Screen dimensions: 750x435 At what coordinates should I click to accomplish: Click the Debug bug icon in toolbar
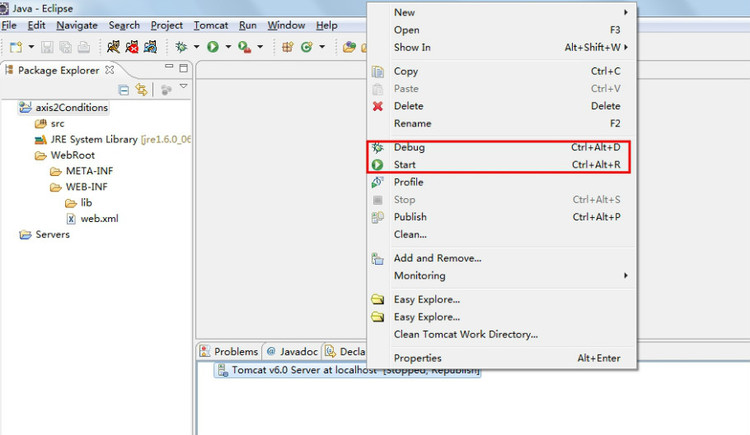click(x=181, y=47)
